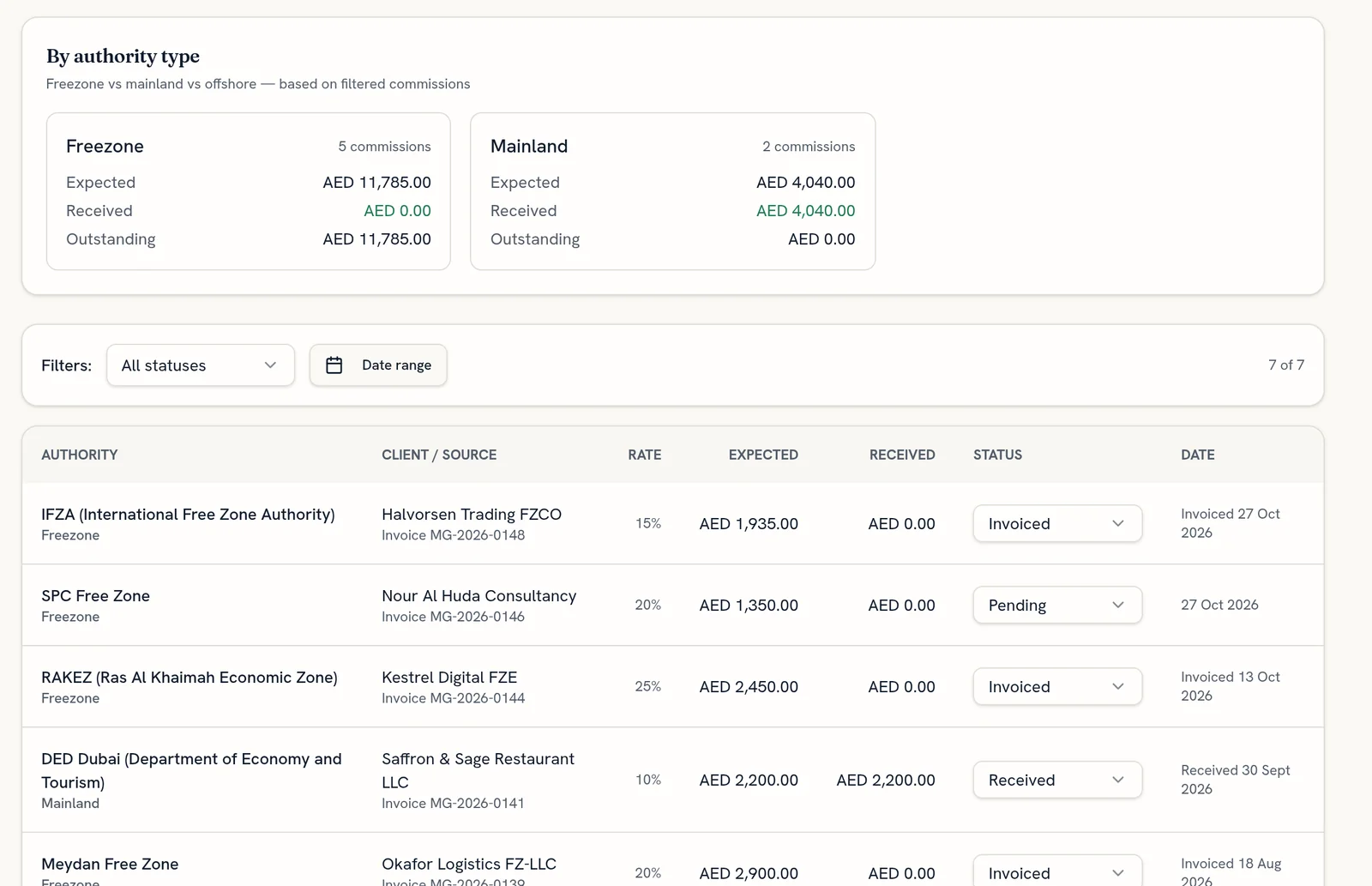Click the 7 of 7 results counter
Screen dimensions: 1372x886
pos(1286,365)
